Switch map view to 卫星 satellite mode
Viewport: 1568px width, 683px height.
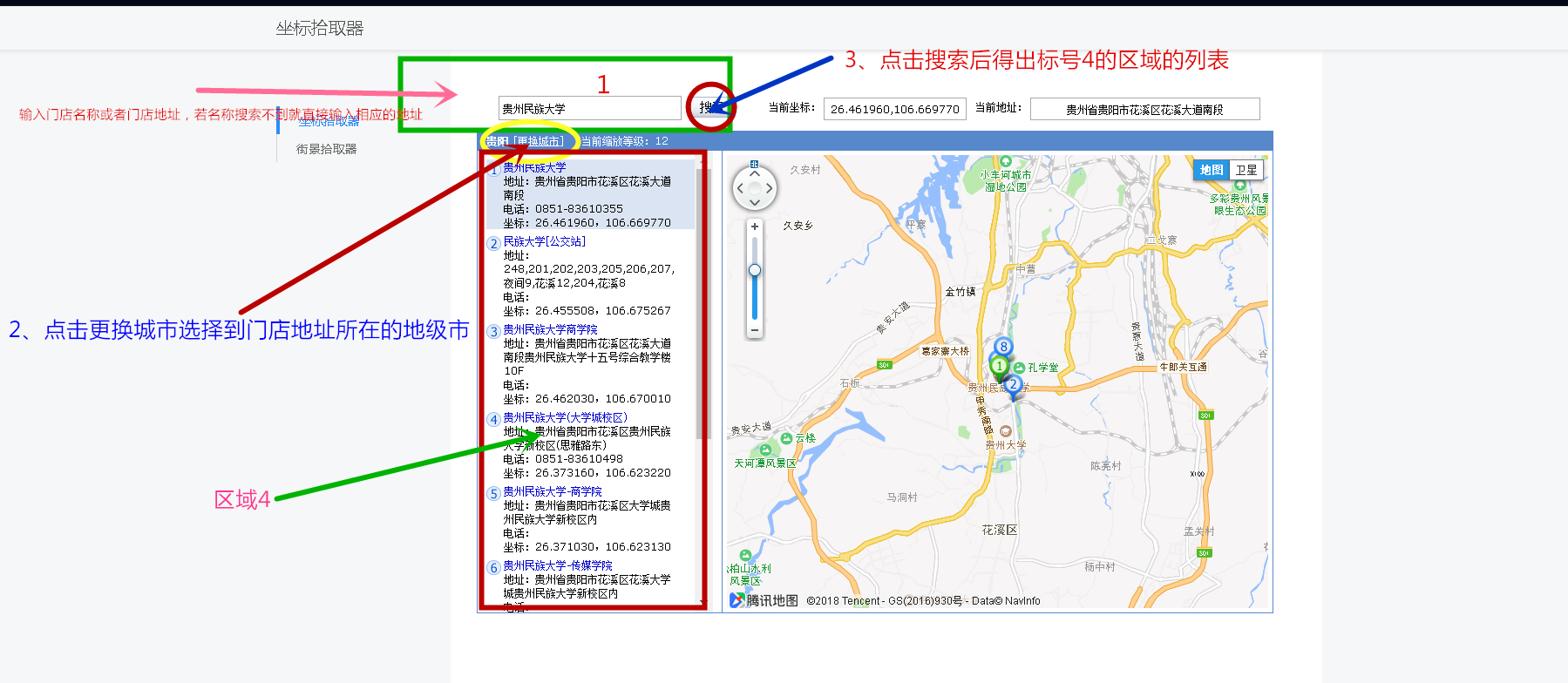[x=1246, y=170]
